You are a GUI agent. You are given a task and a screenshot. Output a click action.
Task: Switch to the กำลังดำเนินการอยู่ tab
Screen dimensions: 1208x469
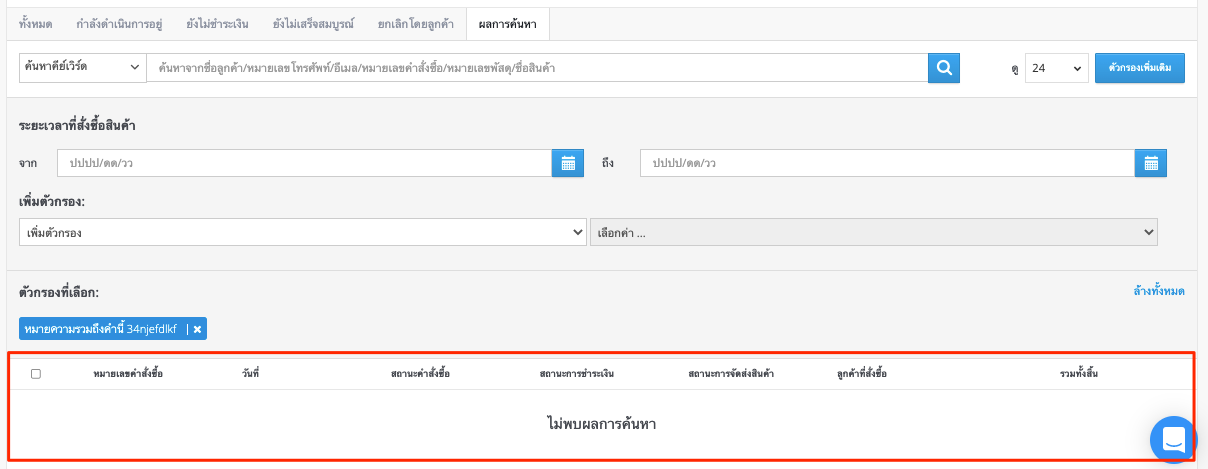(119, 22)
